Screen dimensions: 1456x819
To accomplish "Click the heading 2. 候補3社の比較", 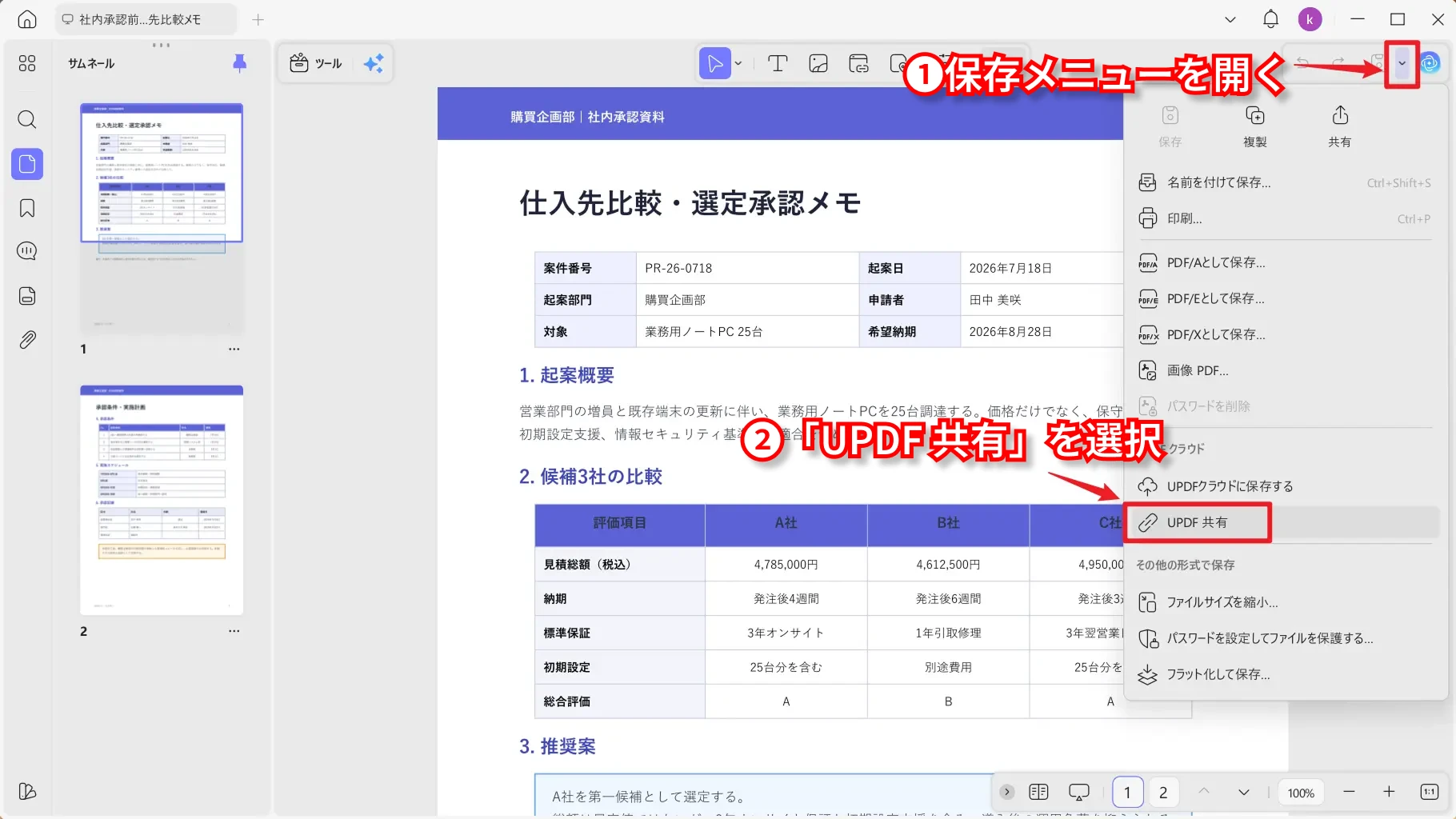I will [590, 477].
